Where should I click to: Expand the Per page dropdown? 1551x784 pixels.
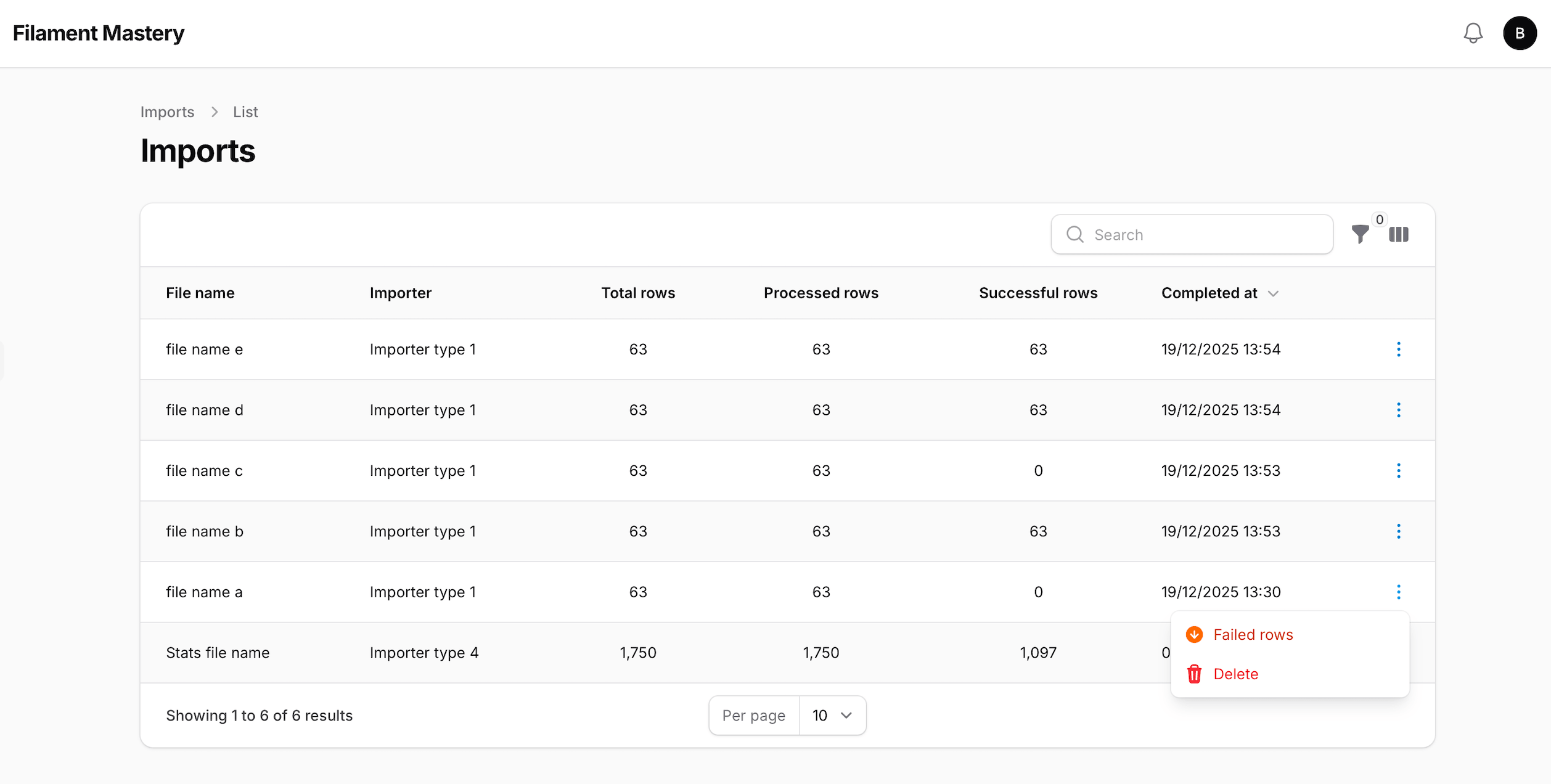click(x=832, y=716)
